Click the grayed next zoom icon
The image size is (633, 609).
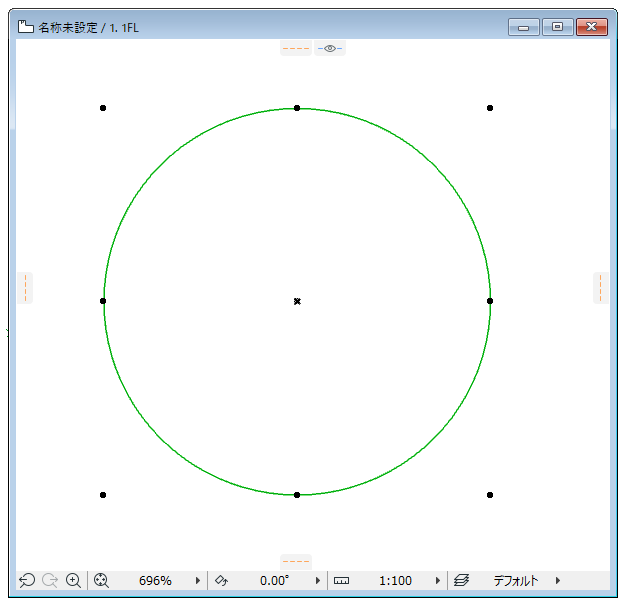50,580
